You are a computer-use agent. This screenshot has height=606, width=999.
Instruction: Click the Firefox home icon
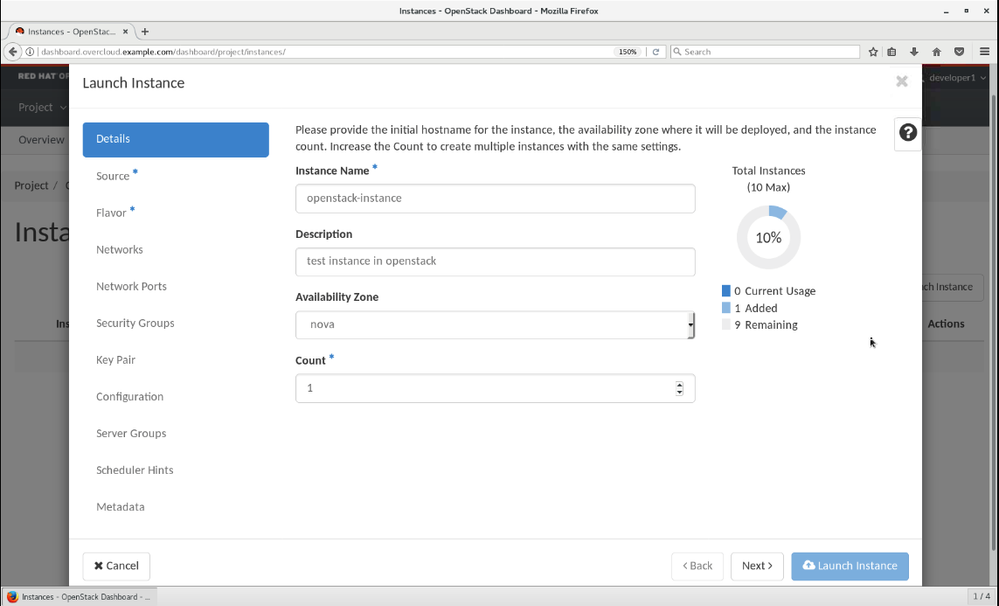click(936, 52)
